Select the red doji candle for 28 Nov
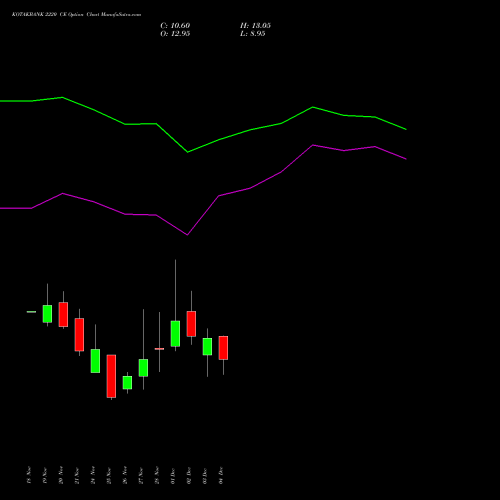Viewport: 500px width, 500px height. 159,349
